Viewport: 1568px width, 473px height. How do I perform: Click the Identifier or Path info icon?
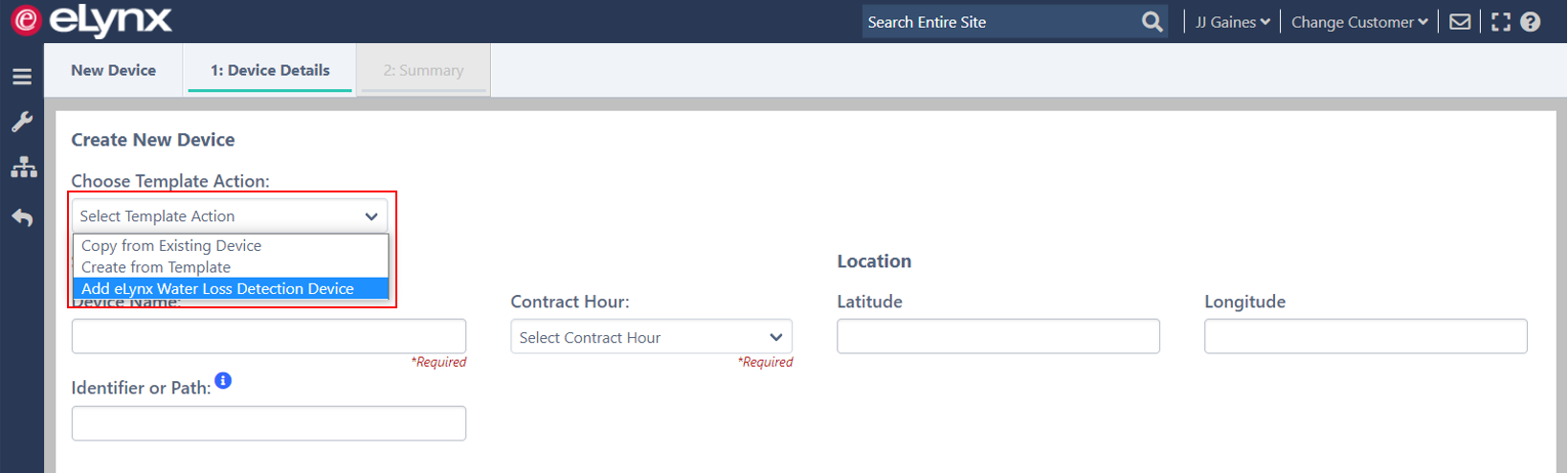(223, 381)
